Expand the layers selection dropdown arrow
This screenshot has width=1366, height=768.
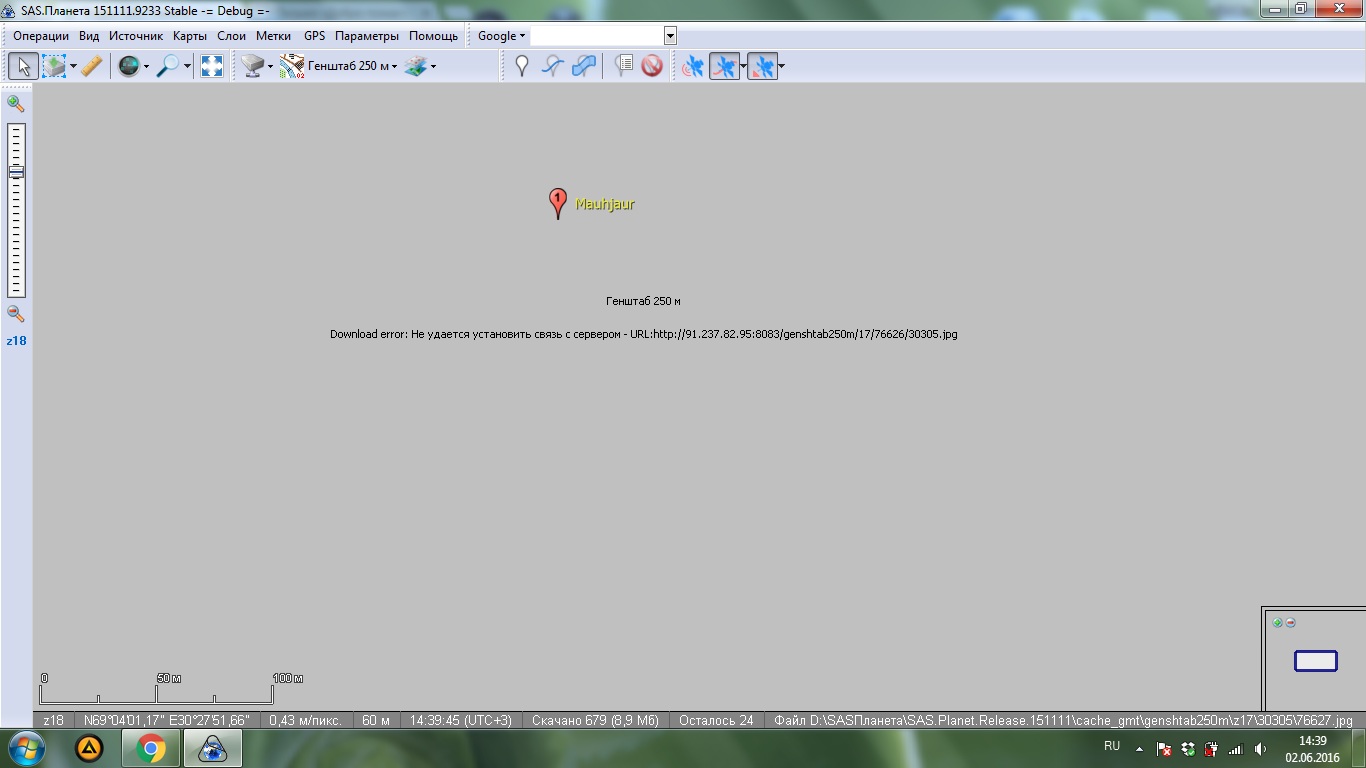click(433, 67)
